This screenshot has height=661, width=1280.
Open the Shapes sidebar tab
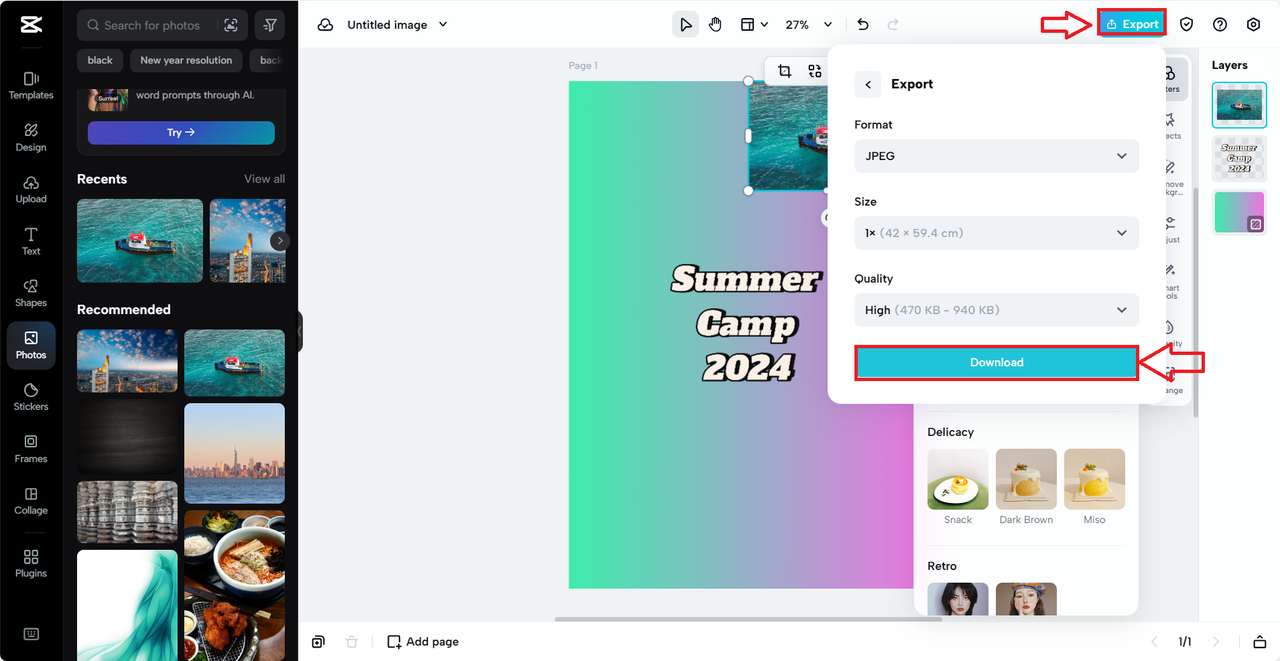[31, 292]
